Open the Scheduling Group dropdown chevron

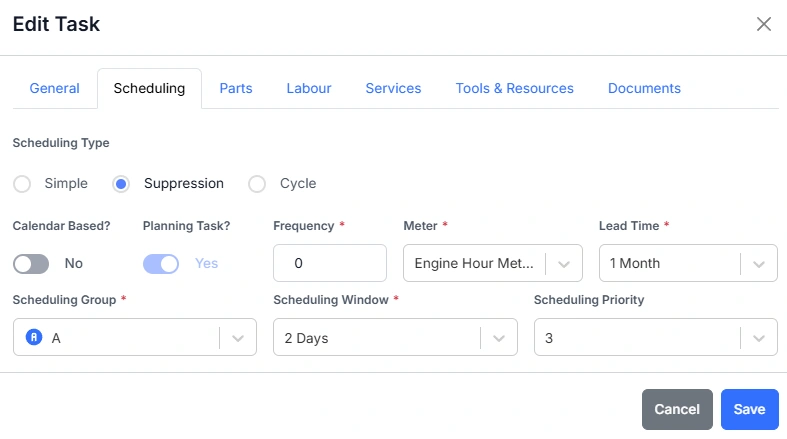238,338
